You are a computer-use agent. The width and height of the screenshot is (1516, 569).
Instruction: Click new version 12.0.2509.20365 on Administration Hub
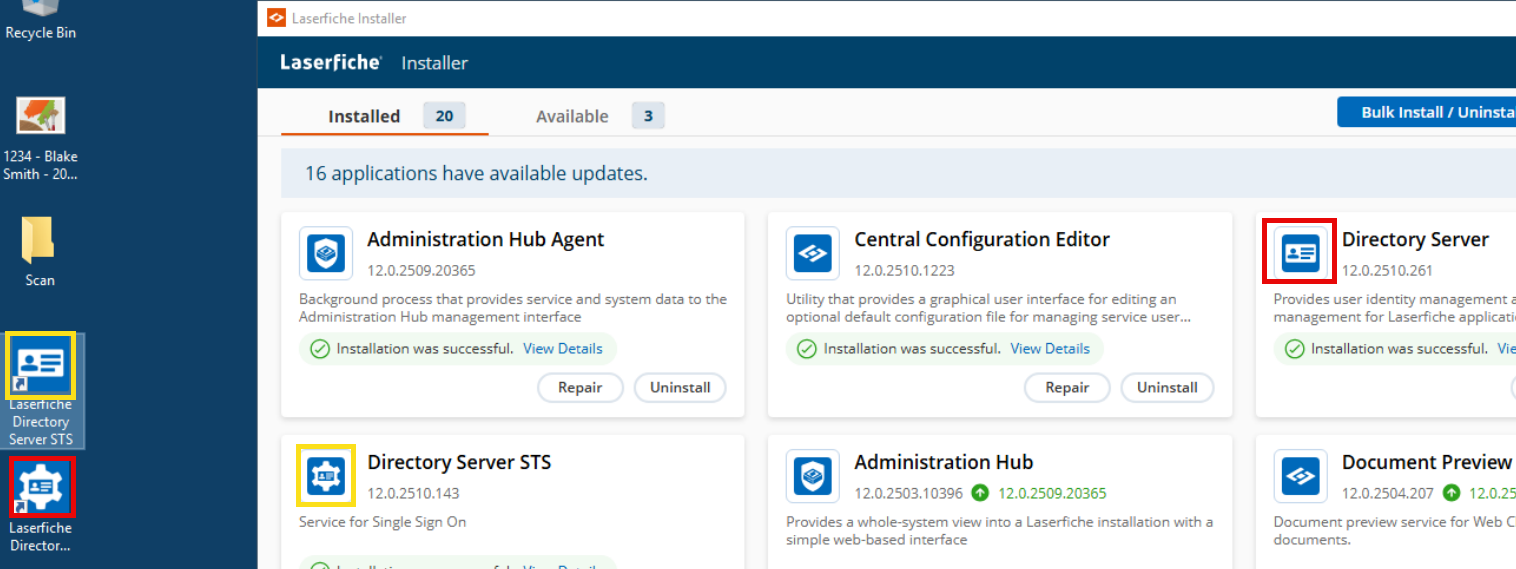point(1053,493)
